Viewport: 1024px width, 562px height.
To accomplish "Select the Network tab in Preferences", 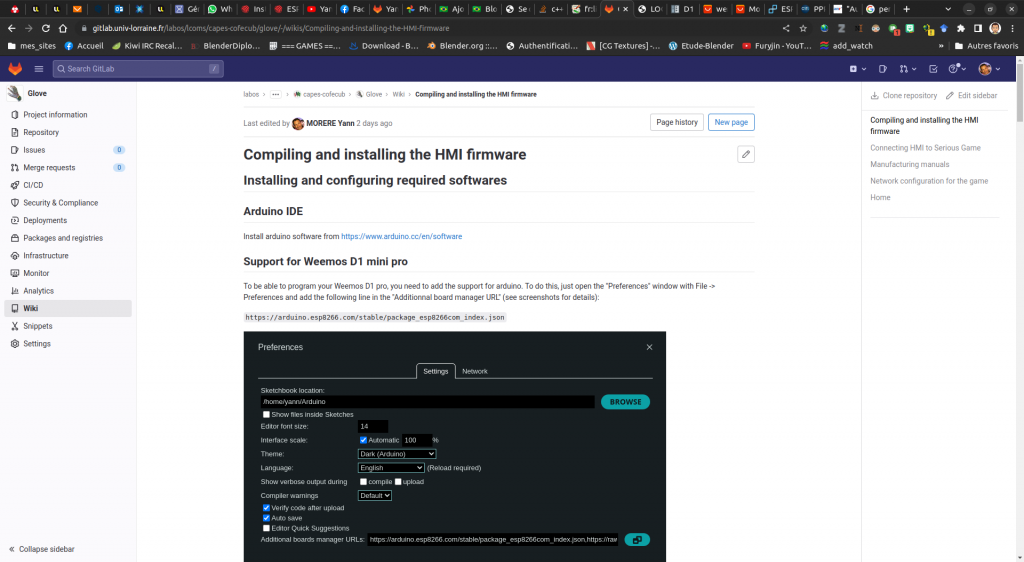I will (x=474, y=371).
